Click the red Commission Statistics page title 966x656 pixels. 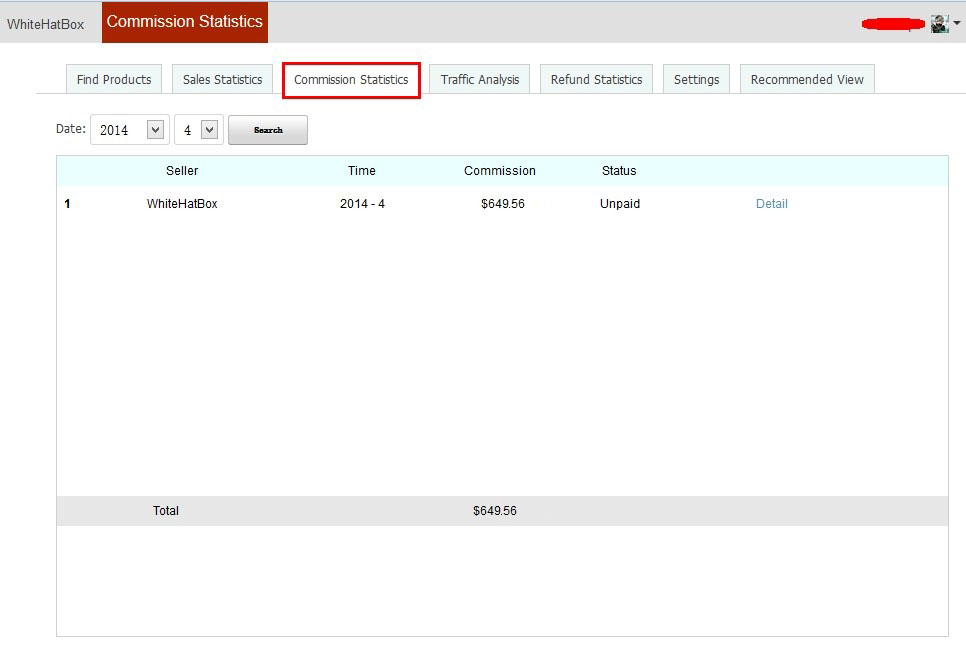pyautogui.click(x=185, y=22)
